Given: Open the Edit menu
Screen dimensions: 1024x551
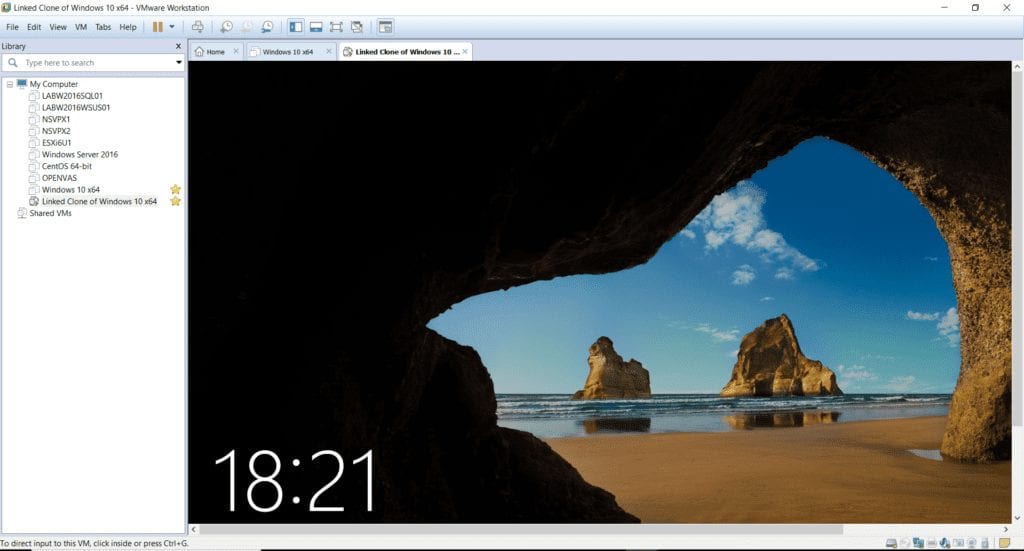Looking at the screenshot, I should 34,27.
